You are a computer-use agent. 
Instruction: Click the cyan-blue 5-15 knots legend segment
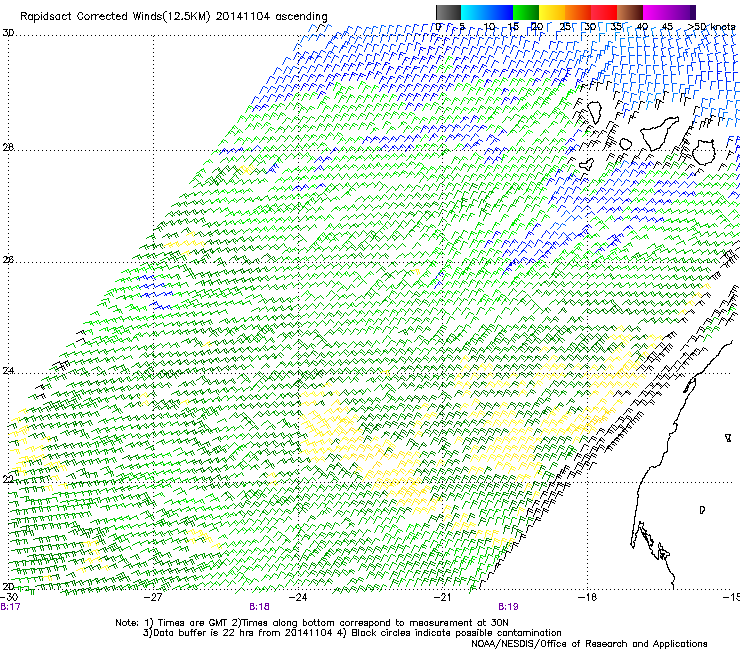(x=487, y=12)
